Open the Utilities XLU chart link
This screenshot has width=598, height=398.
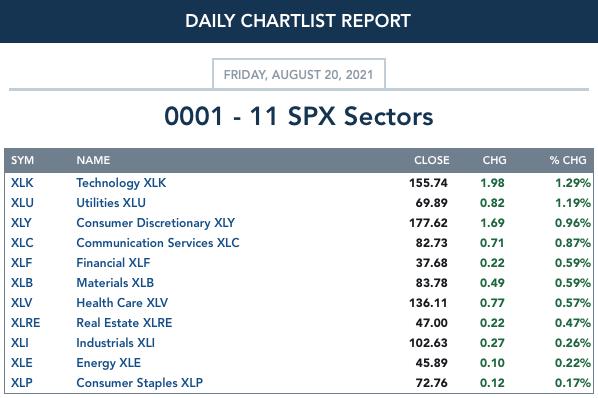pos(111,203)
